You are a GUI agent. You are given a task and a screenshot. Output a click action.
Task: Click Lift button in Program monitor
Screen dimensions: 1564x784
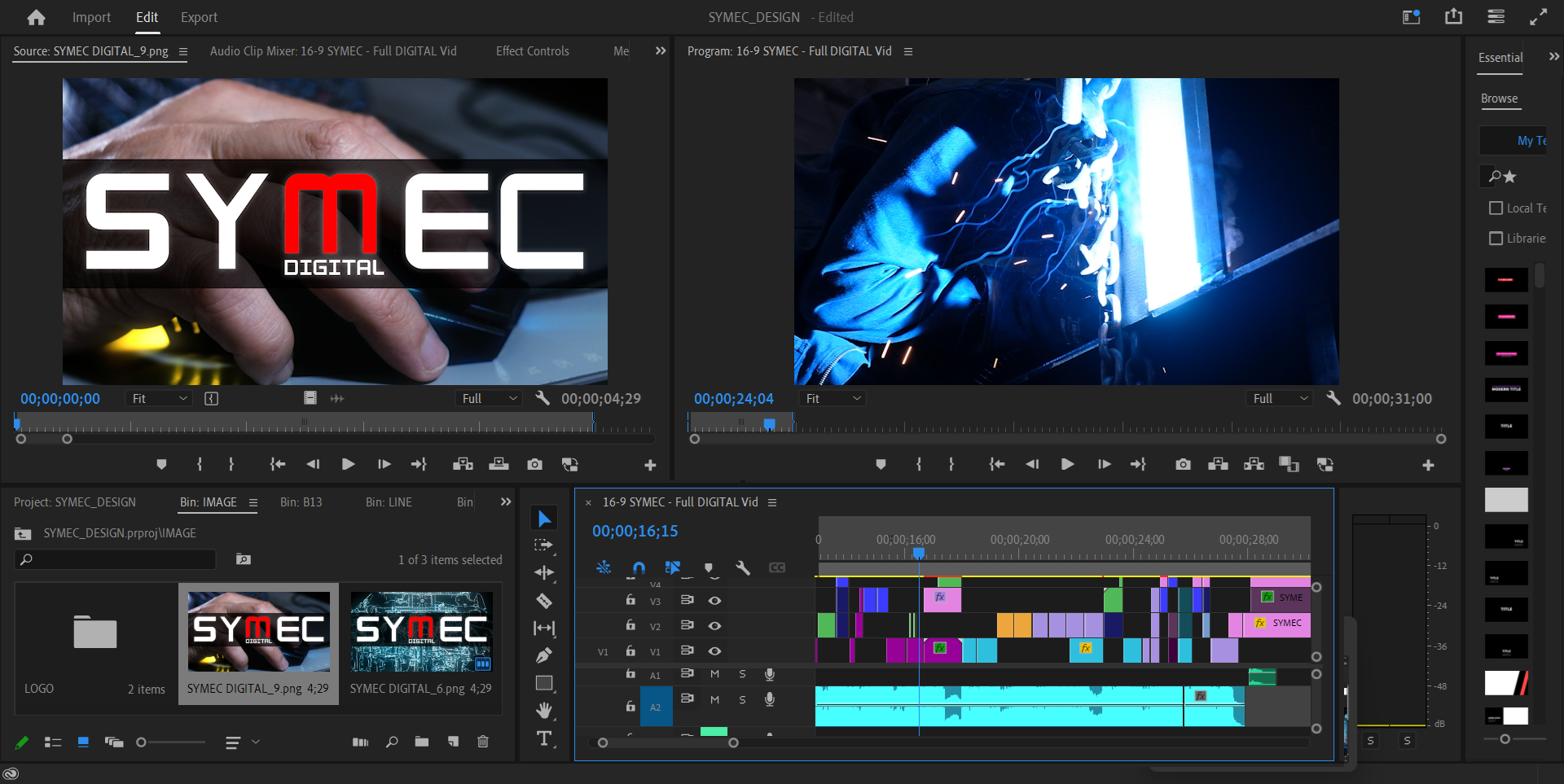pyautogui.click(x=1218, y=464)
